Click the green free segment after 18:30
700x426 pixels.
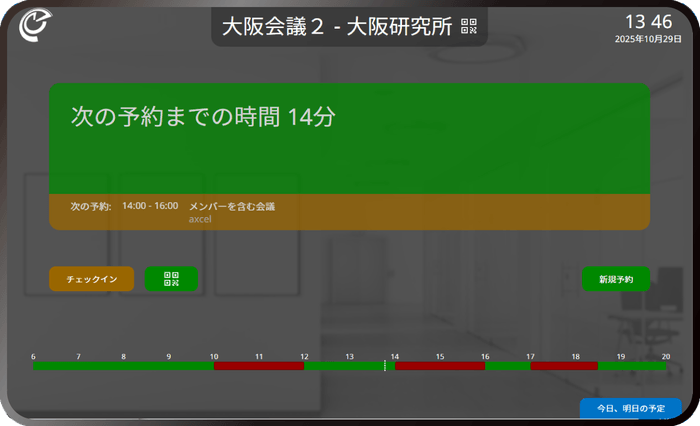coord(632,366)
